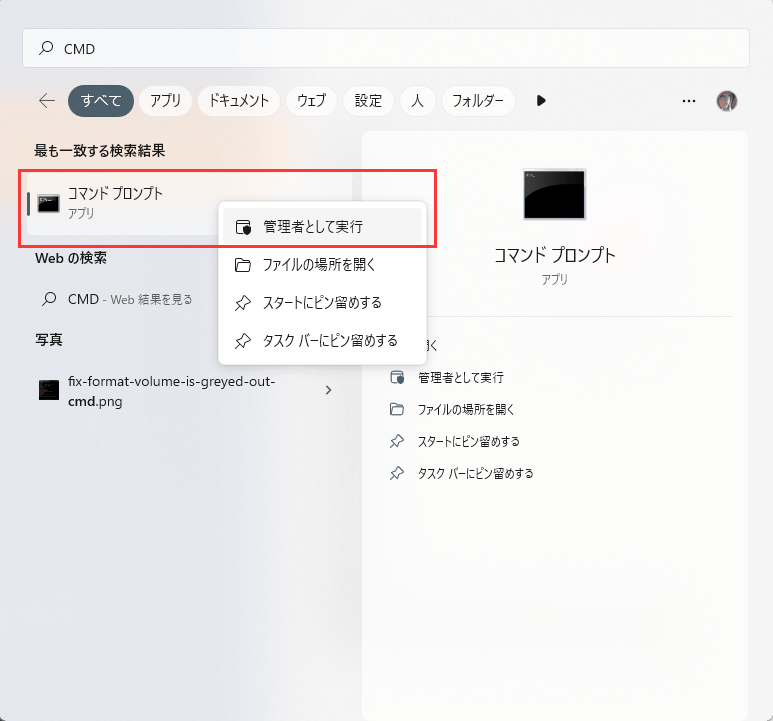Open the 設定 filter tab
The image size is (773, 721).
coord(368,101)
